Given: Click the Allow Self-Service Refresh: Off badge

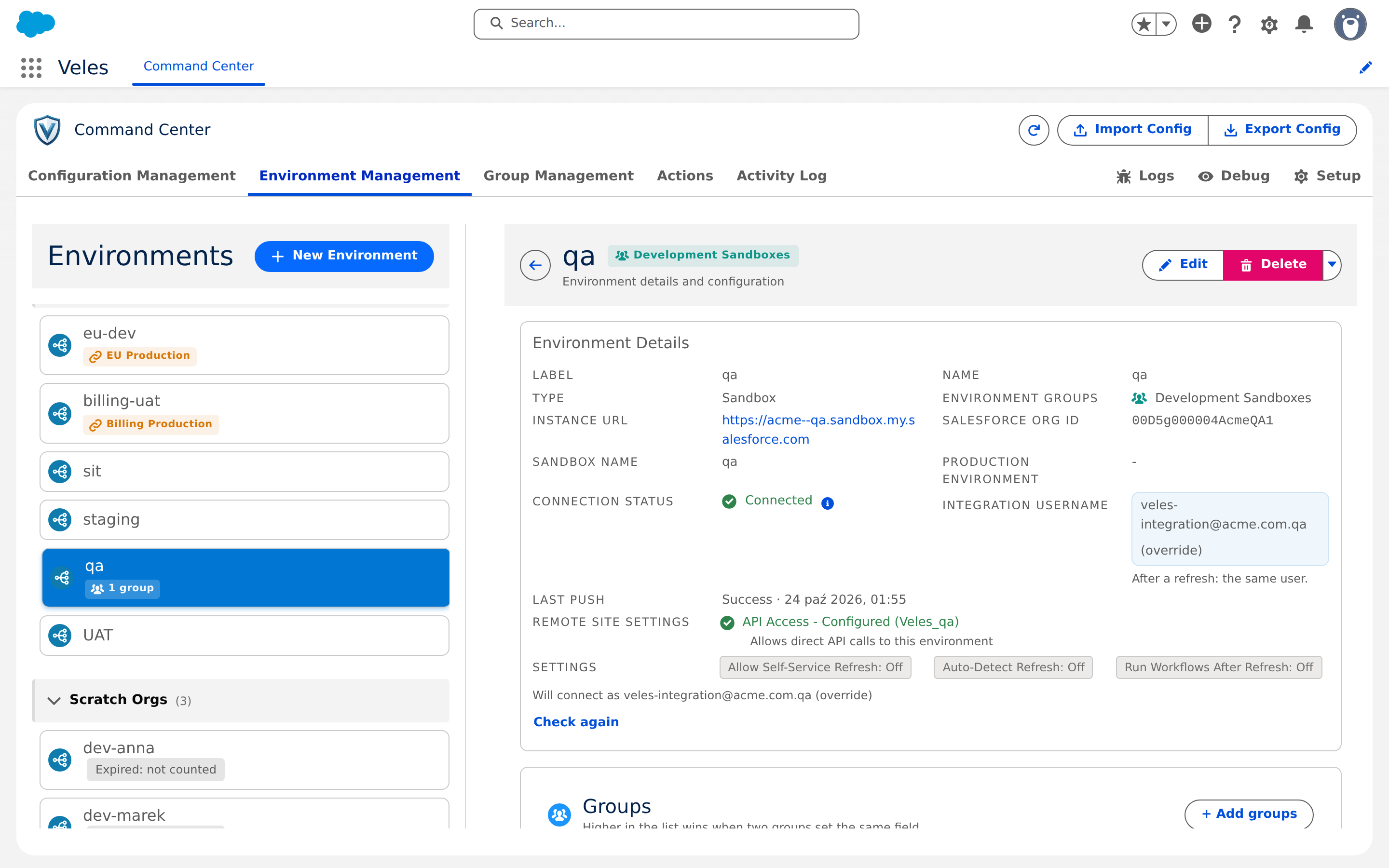Looking at the screenshot, I should click(815, 668).
